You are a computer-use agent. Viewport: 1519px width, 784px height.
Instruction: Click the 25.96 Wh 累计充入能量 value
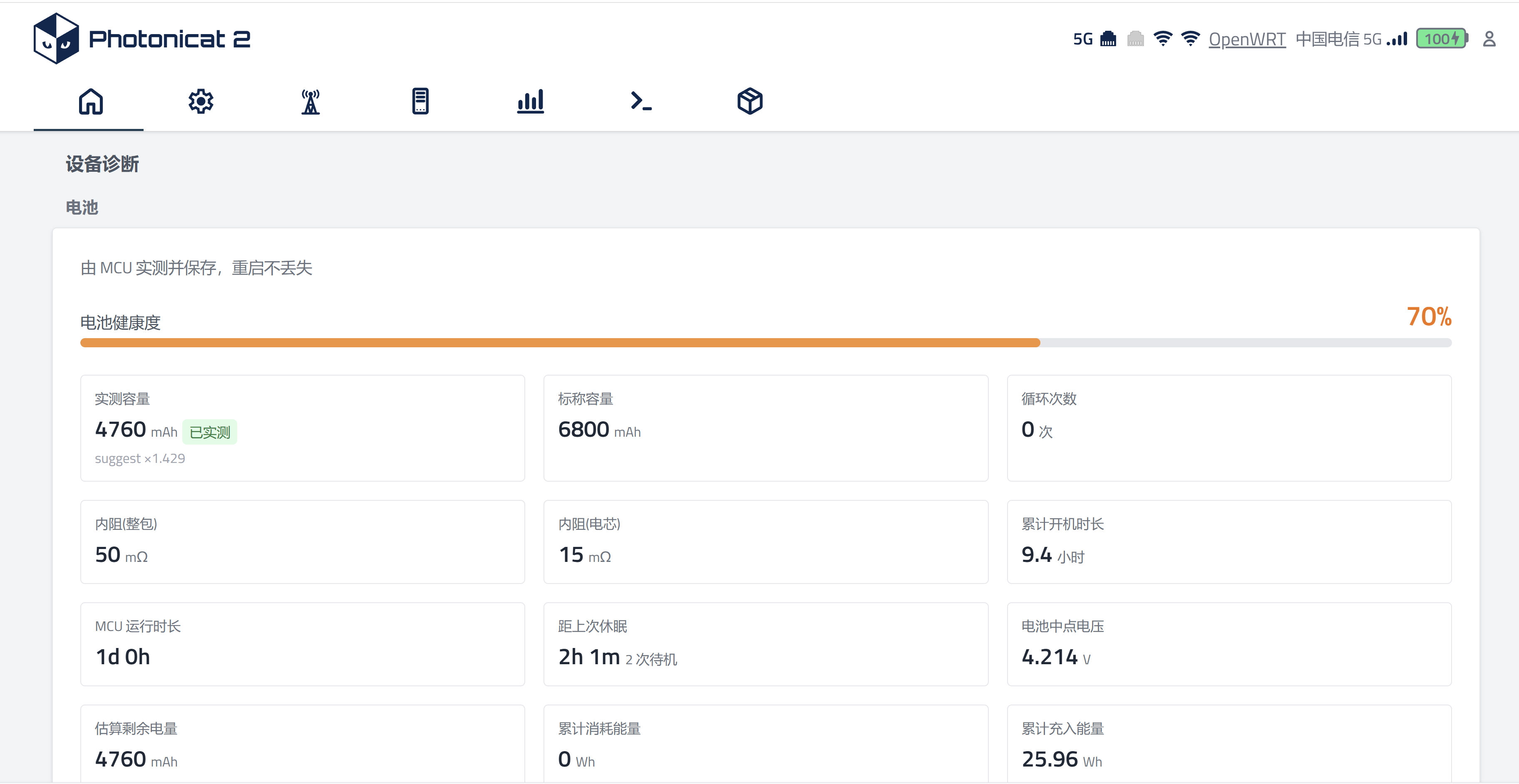[x=1061, y=759]
